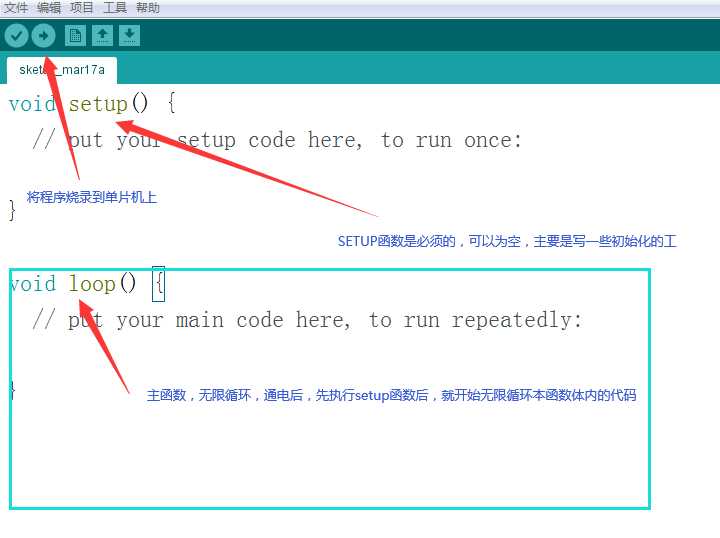Click the Verify checkmark icon

(16, 35)
